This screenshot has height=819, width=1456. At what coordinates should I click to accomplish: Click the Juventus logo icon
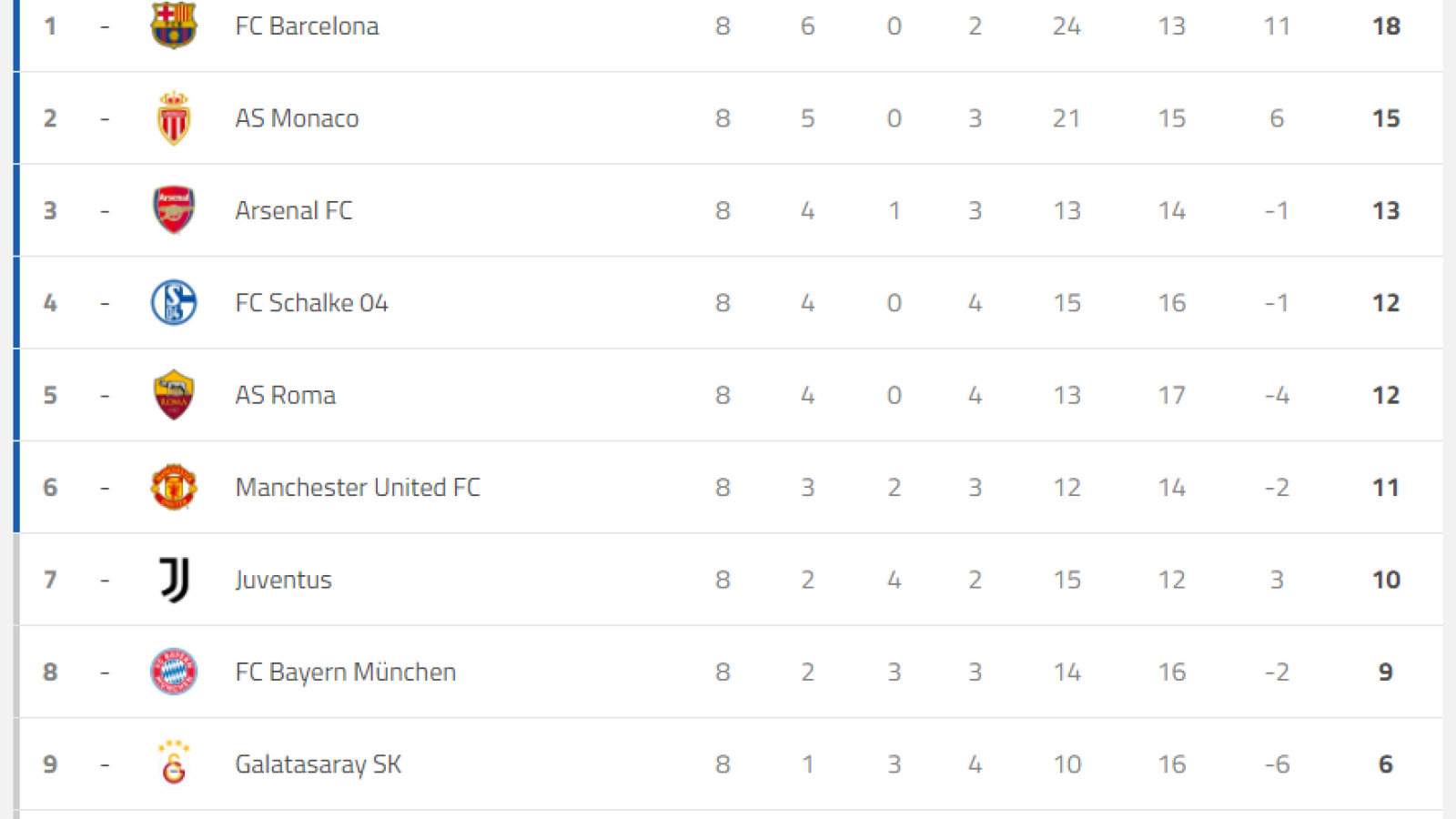click(174, 580)
